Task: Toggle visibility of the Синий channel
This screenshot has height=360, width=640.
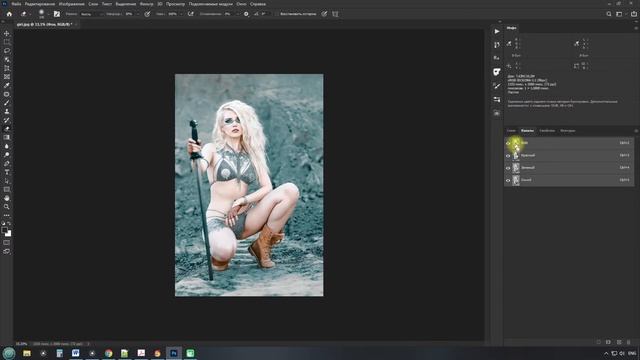Action: point(508,180)
